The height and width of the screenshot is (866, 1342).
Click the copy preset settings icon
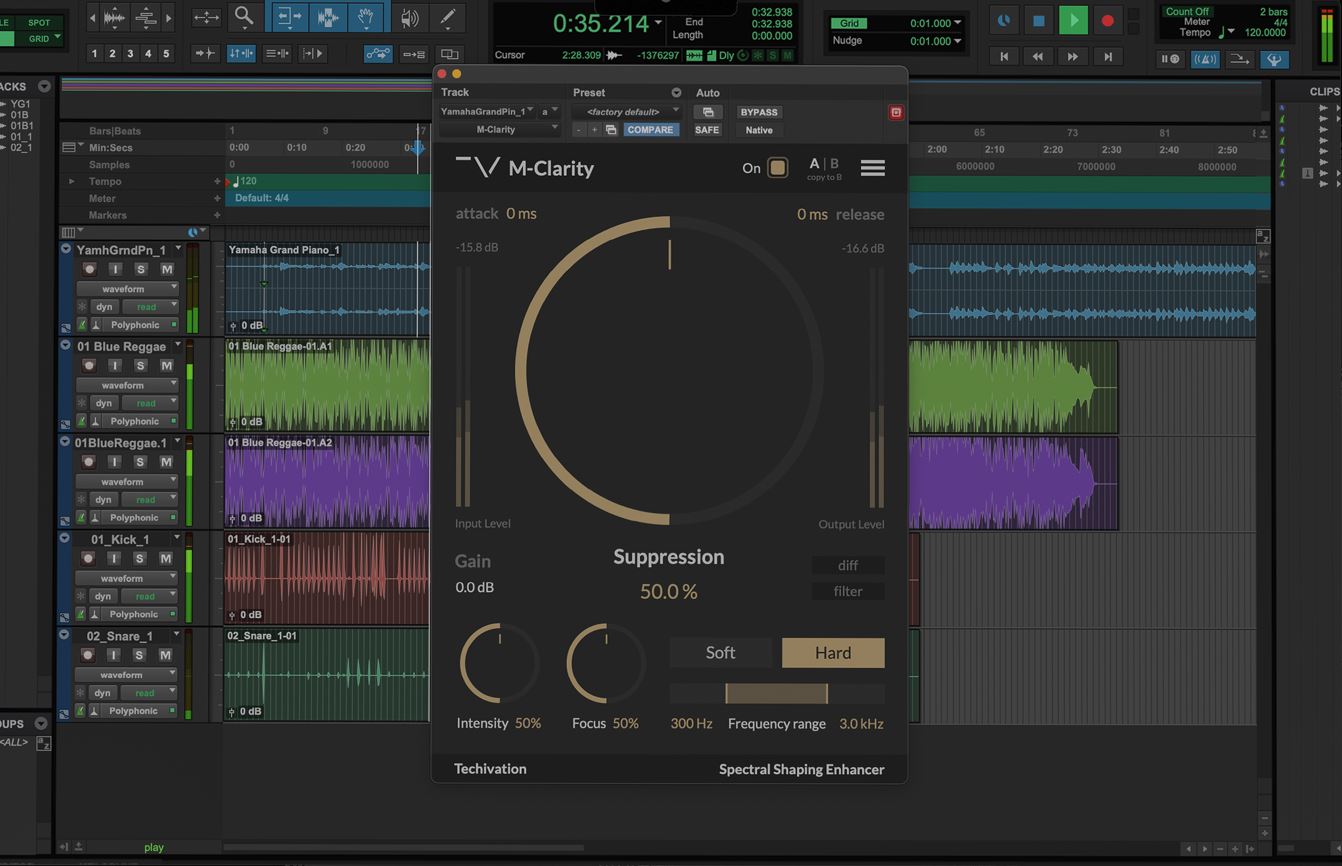click(x=611, y=130)
